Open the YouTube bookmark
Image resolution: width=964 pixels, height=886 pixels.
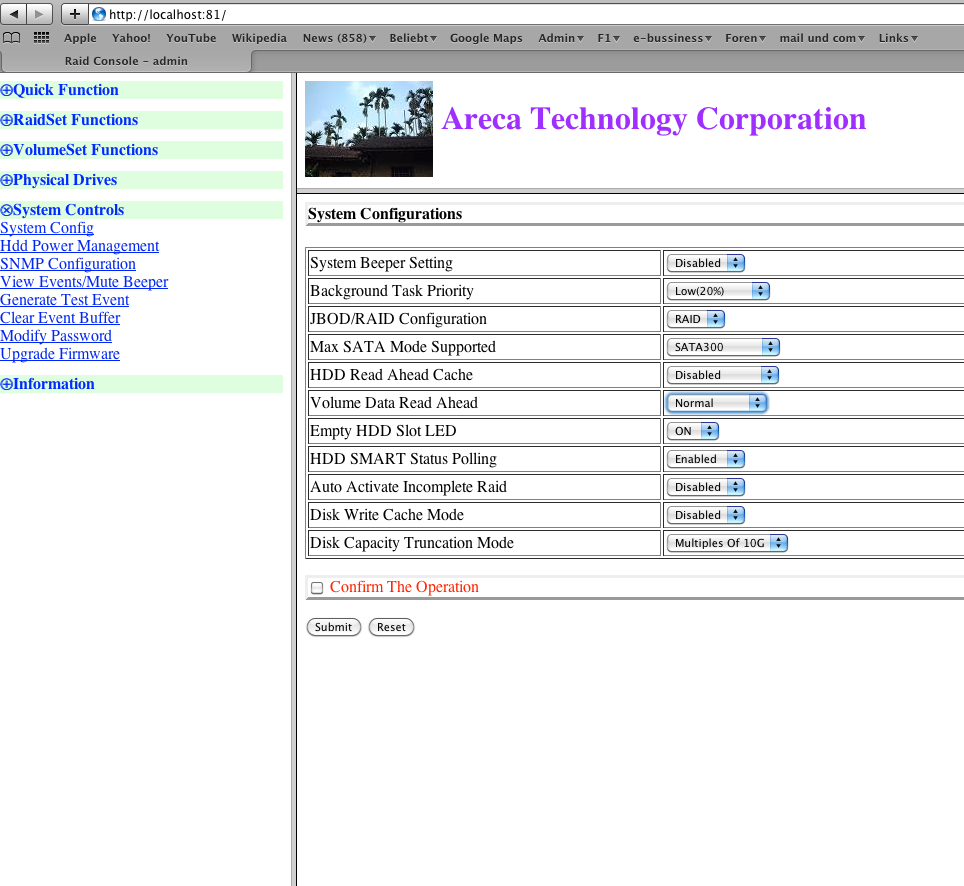(191, 38)
